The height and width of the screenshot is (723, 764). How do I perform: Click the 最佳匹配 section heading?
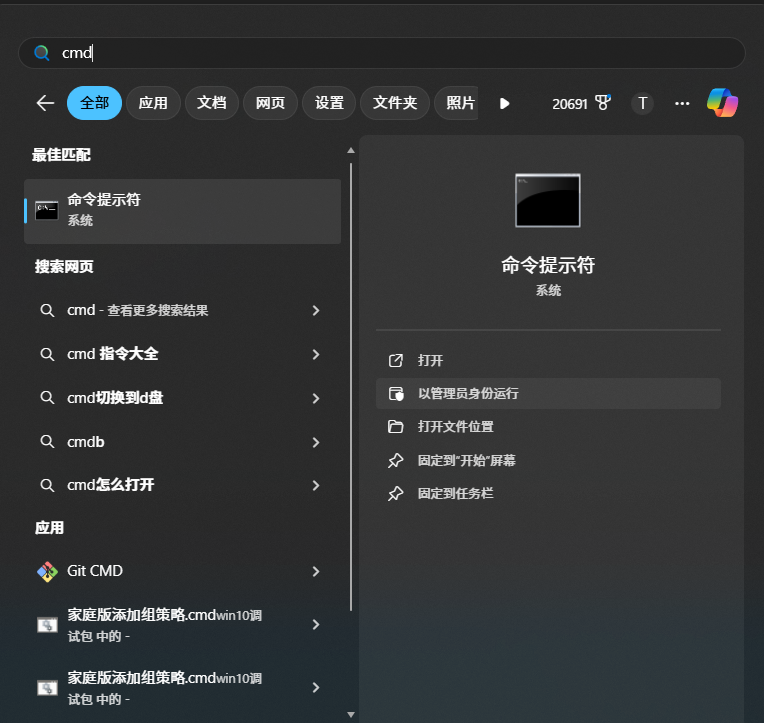coord(61,155)
